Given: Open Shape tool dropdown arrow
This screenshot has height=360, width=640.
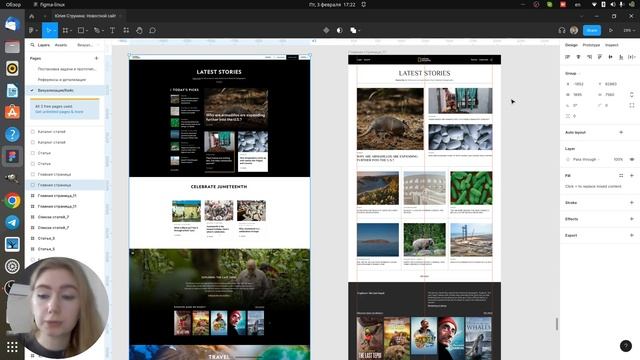Looking at the screenshot, I should 87,31.
